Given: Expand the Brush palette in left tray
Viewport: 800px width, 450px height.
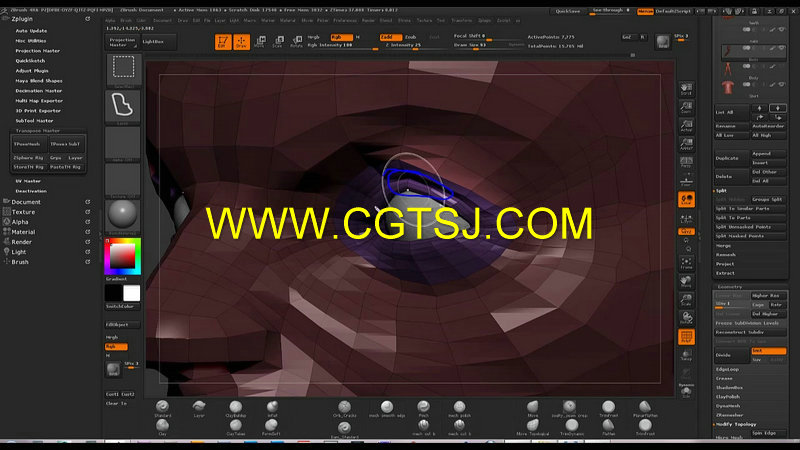Looking at the screenshot, I should tap(20, 262).
